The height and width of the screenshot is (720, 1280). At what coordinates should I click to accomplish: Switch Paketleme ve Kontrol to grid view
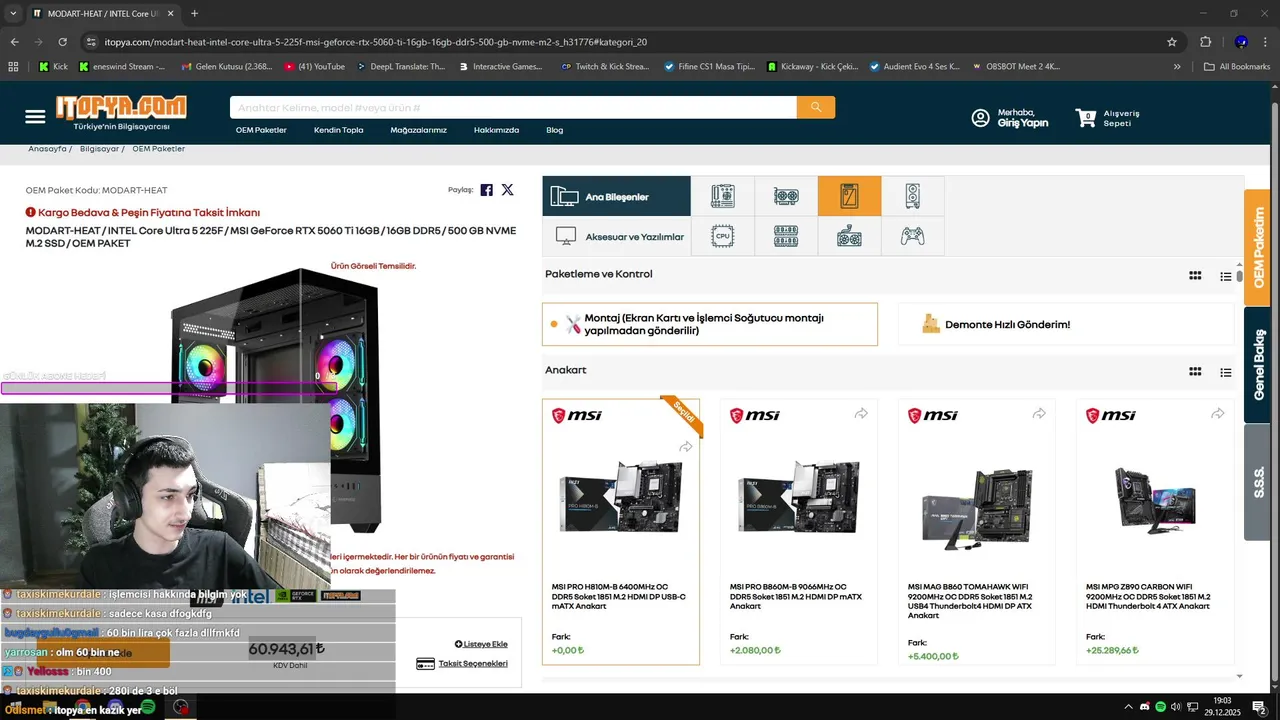point(1195,276)
